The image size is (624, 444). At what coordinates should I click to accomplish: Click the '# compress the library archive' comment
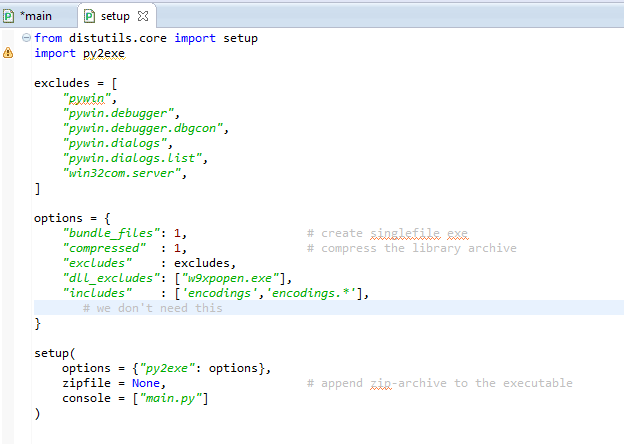coord(412,248)
